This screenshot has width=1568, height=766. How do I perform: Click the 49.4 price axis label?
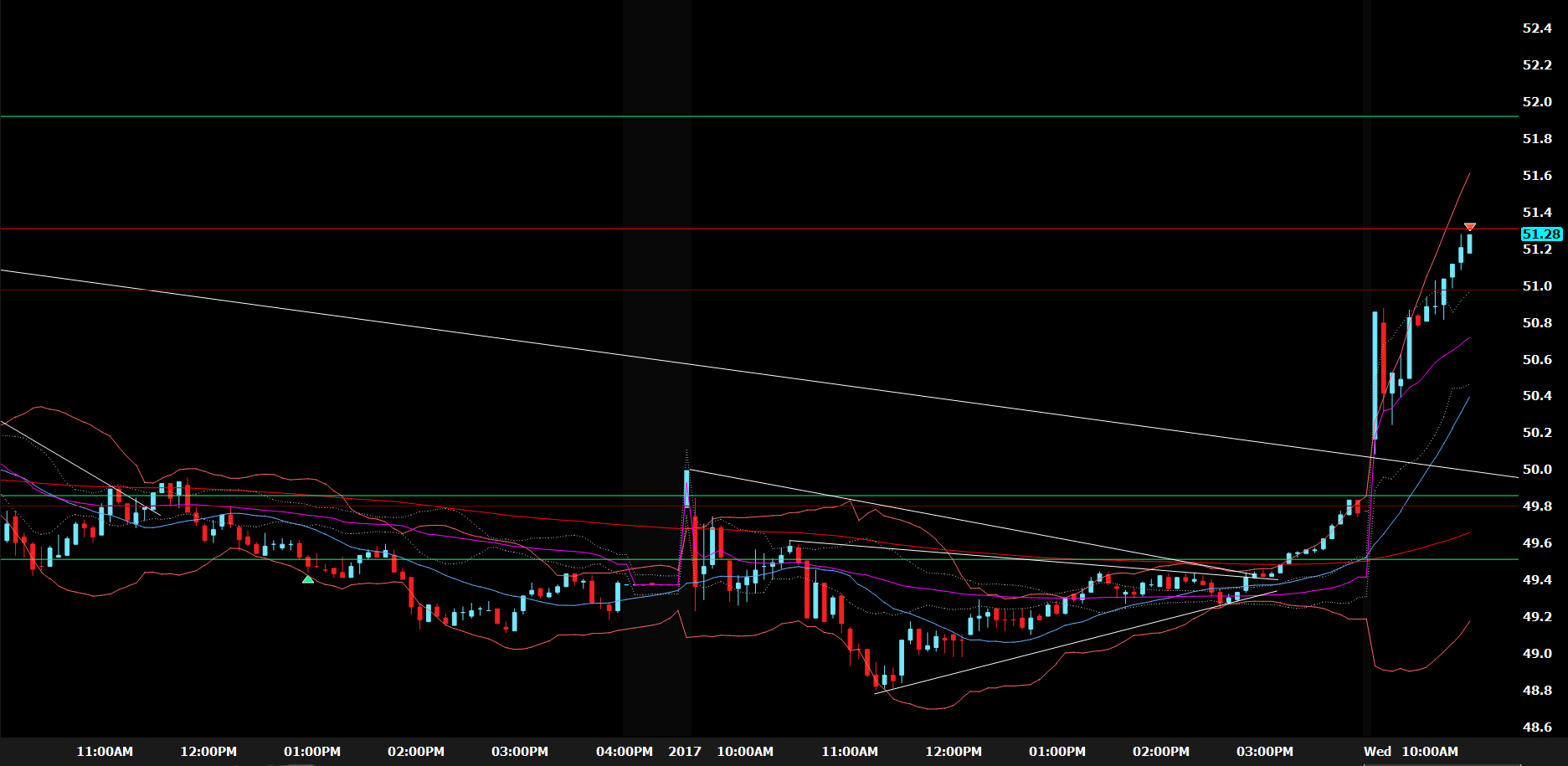click(1537, 580)
